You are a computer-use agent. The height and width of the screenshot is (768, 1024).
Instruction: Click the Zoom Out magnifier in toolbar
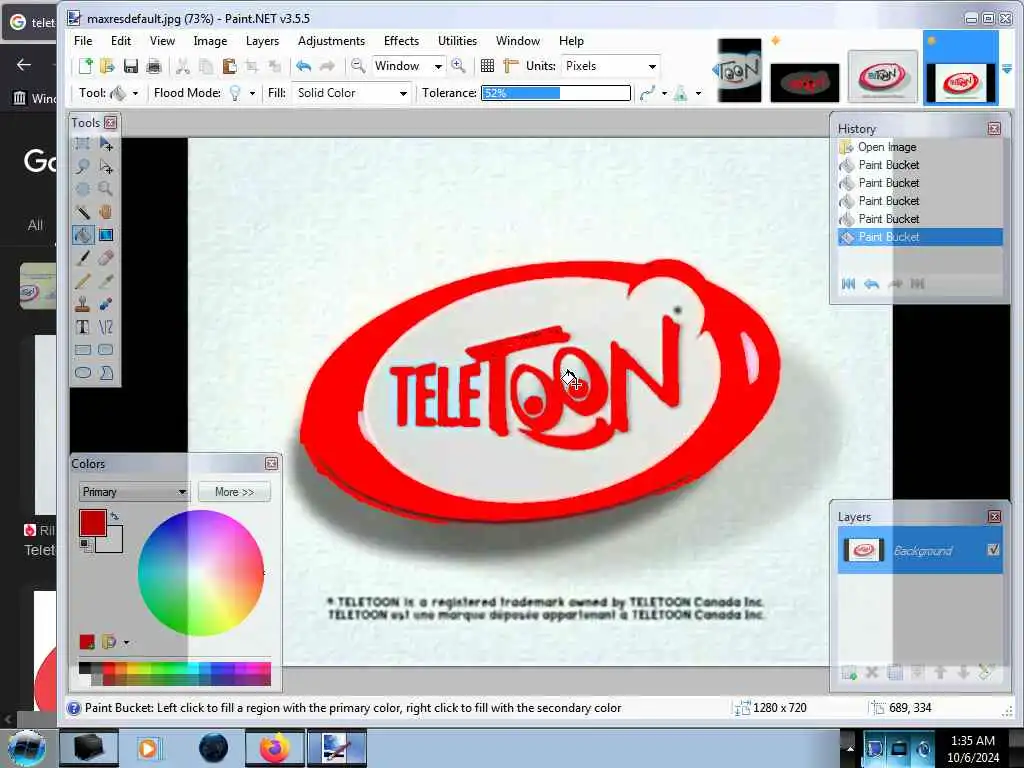(358, 66)
